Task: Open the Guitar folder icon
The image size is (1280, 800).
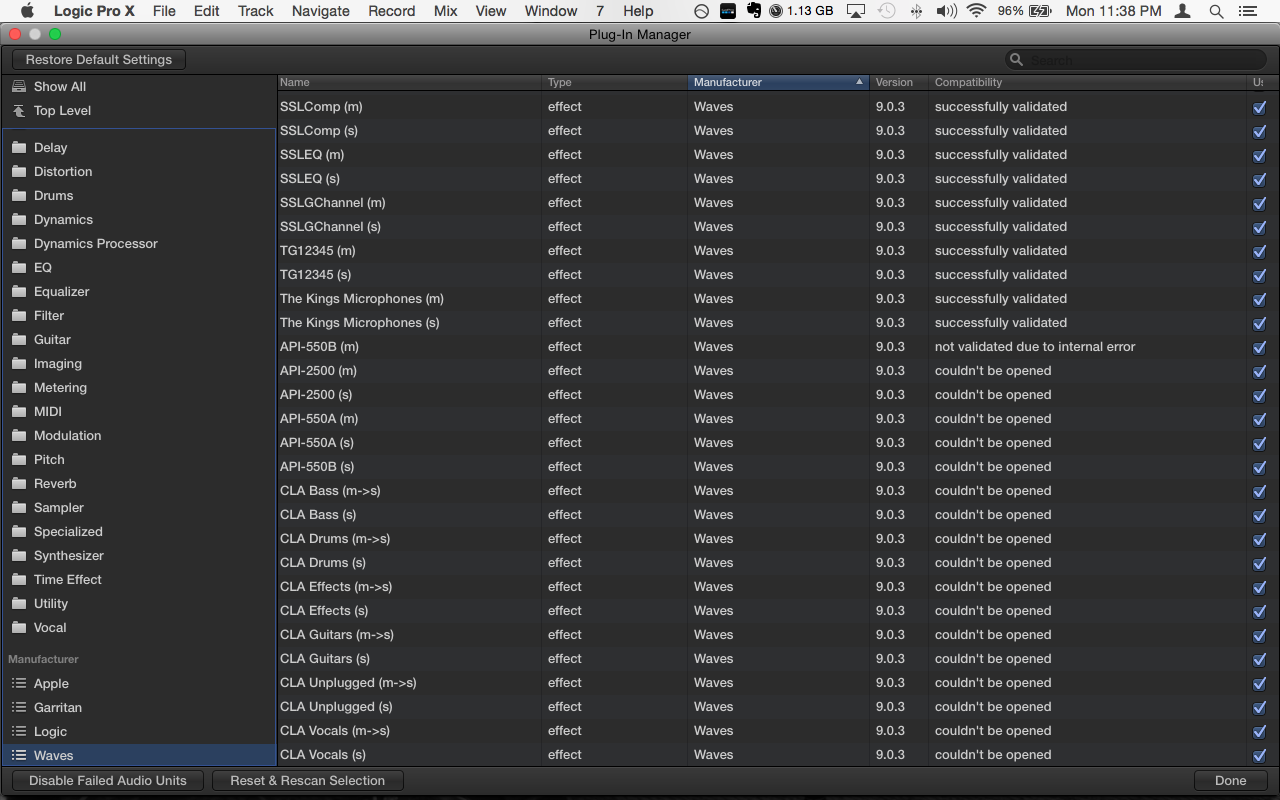Action: point(19,339)
